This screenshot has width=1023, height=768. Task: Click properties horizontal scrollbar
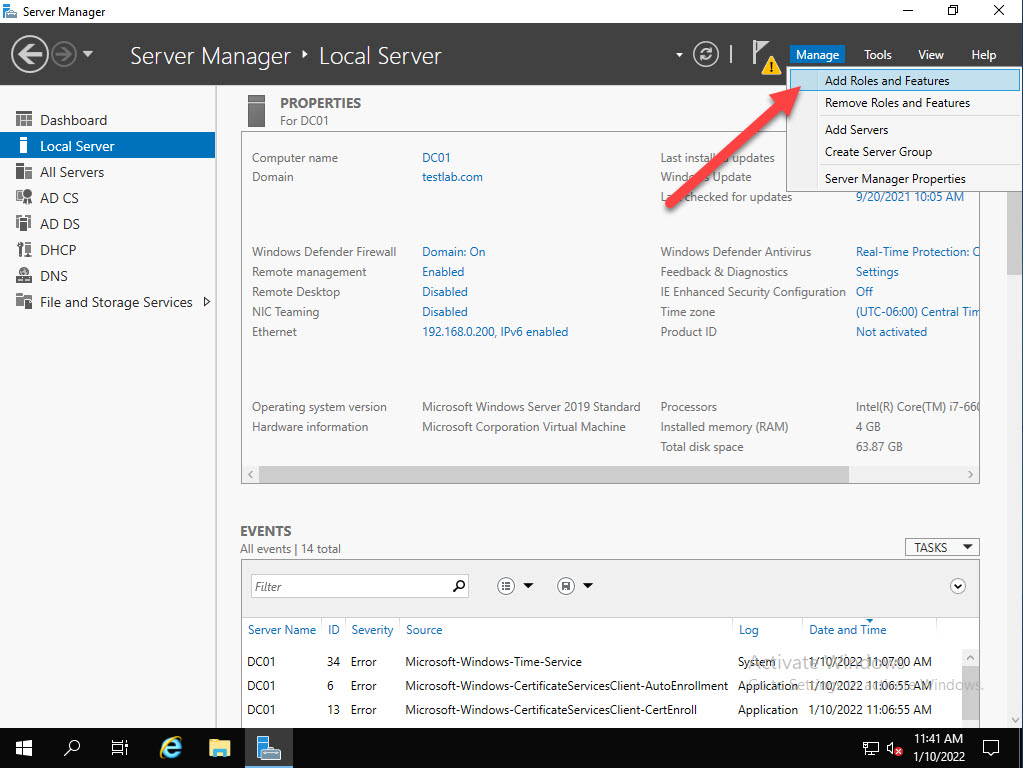[554, 474]
